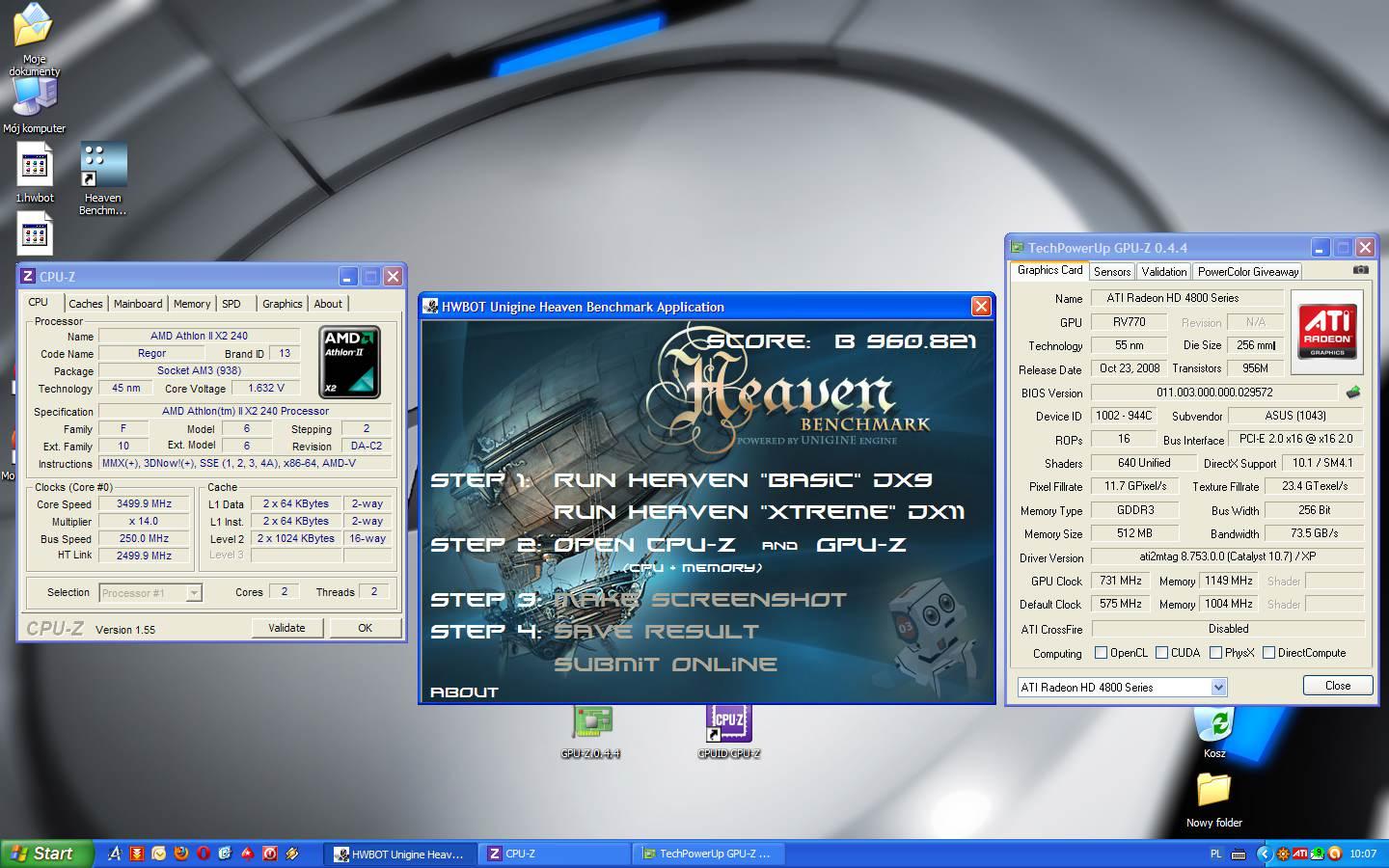Switch to the Graphics tab in CPU-Z
The height and width of the screenshot is (868, 1389).
(283, 304)
